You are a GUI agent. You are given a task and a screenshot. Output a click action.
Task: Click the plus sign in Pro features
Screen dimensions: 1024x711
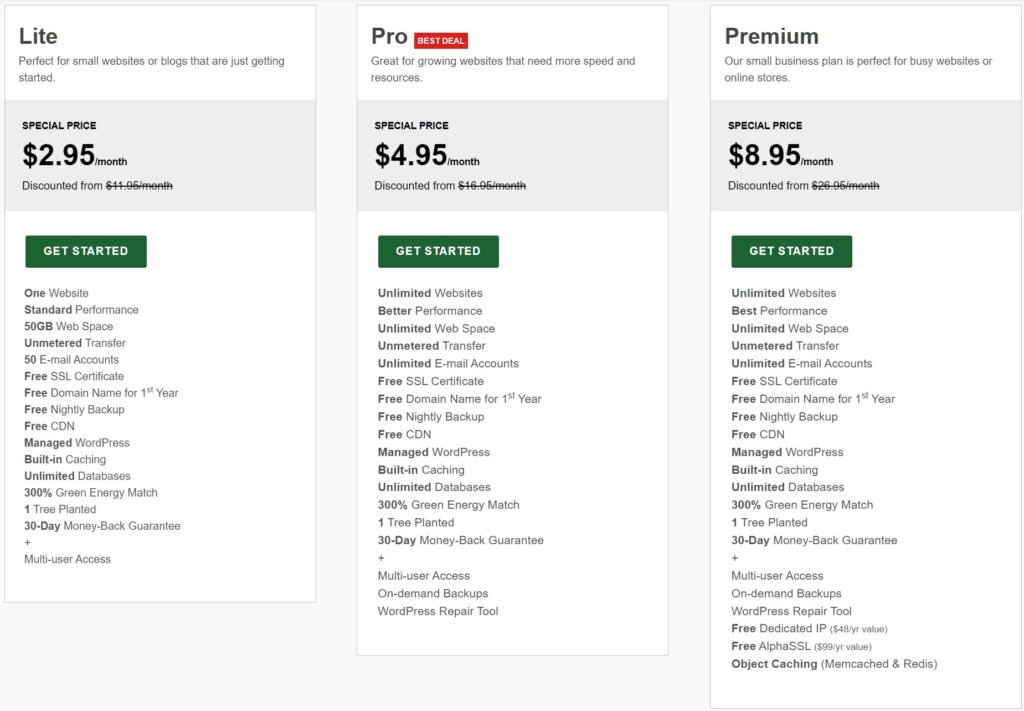(381, 558)
